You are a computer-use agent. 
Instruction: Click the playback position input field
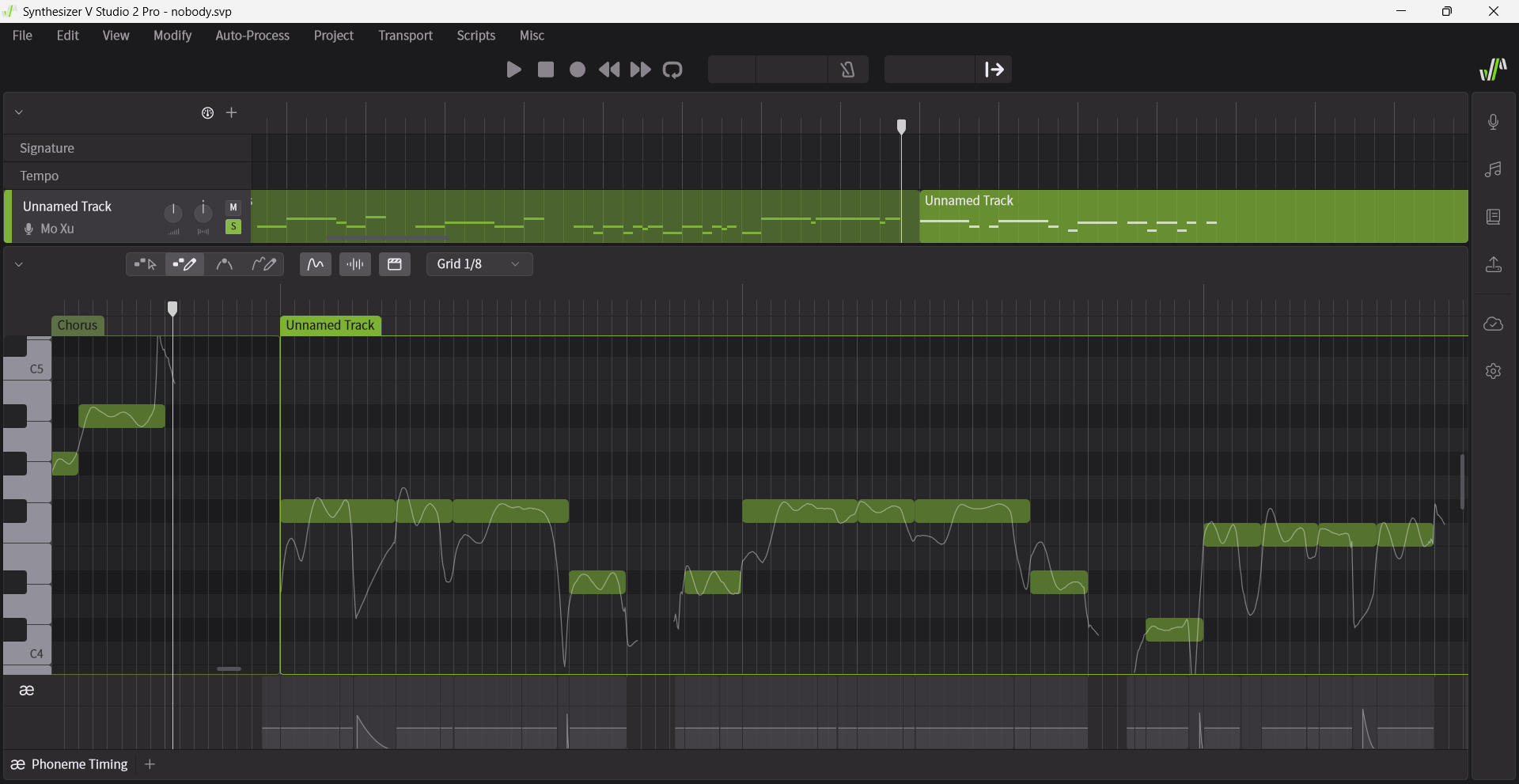pyautogui.click(x=929, y=70)
